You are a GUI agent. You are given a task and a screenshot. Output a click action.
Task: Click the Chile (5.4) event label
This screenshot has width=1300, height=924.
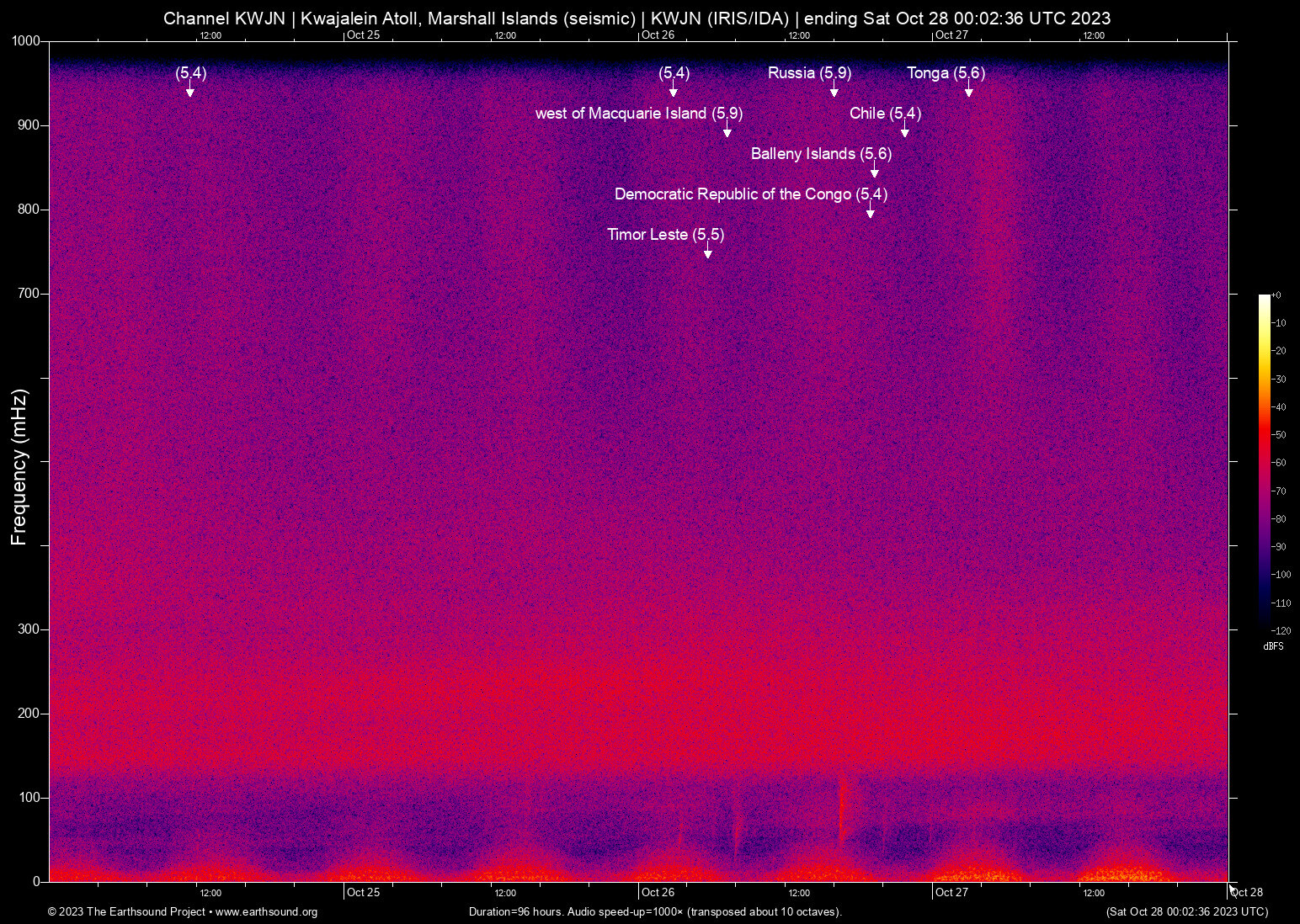(x=885, y=114)
